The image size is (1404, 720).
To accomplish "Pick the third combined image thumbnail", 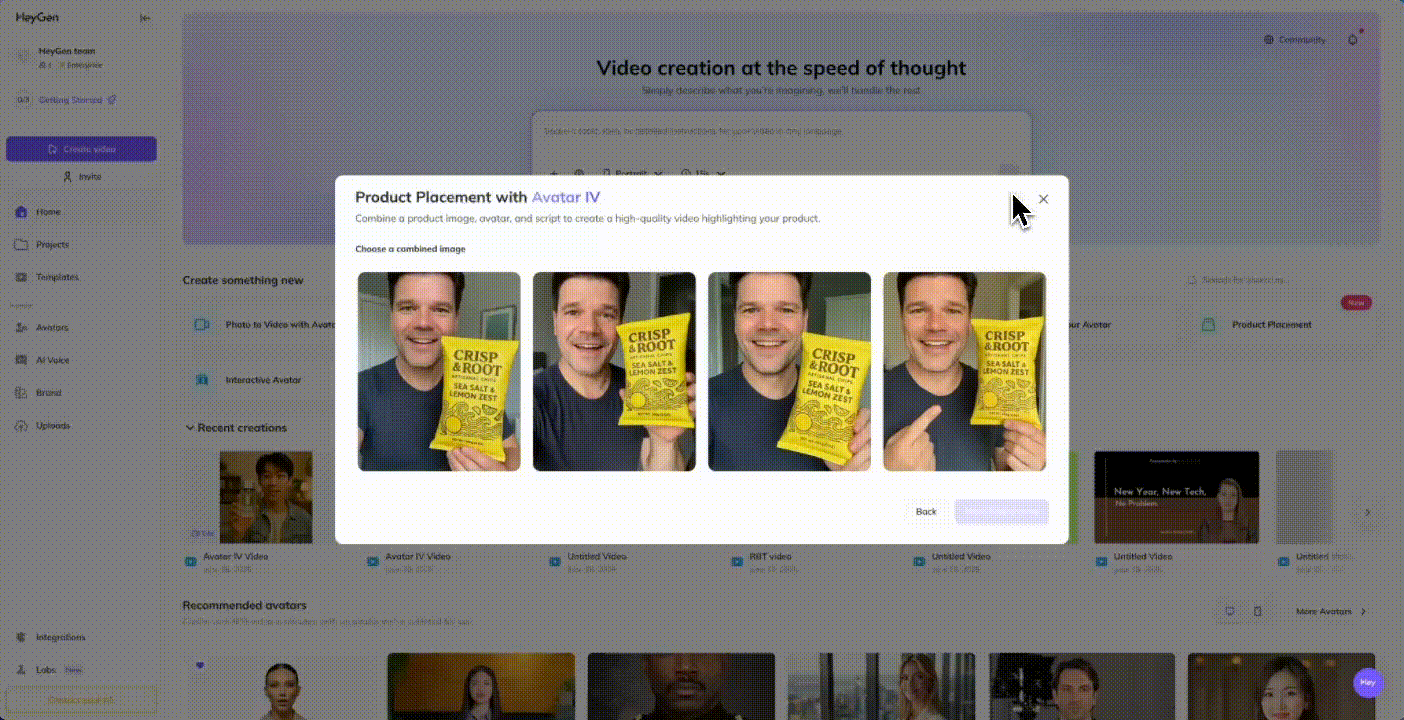I will [789, 371].
